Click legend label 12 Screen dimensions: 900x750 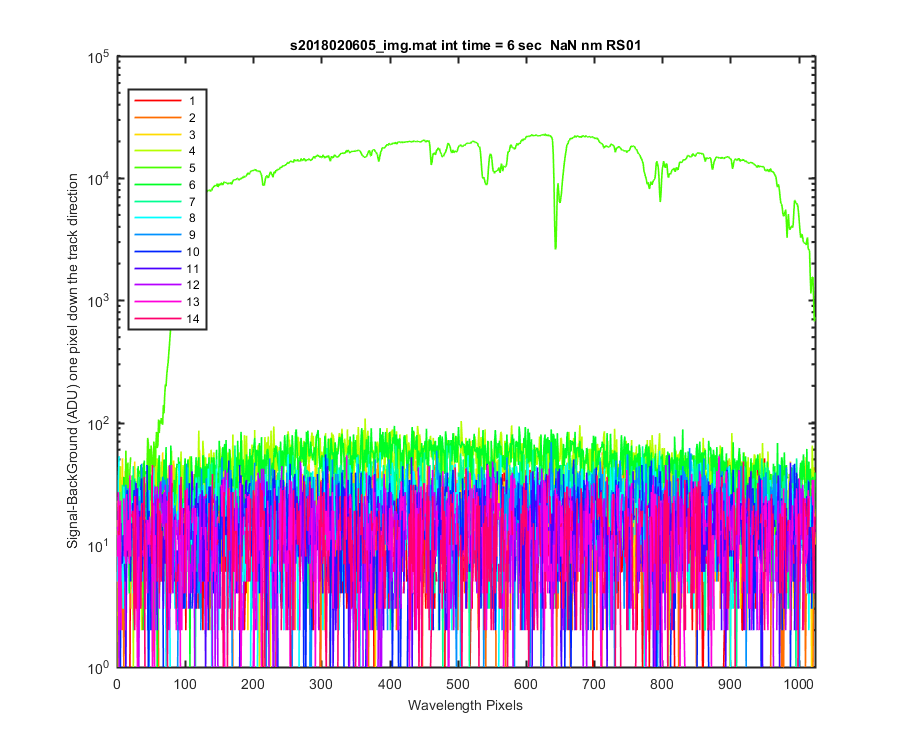point(193,285)
